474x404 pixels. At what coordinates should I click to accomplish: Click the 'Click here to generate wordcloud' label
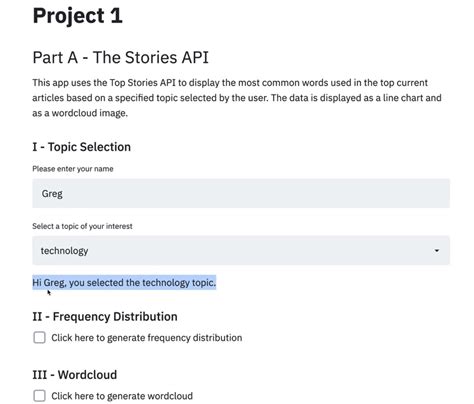point(122,396)
